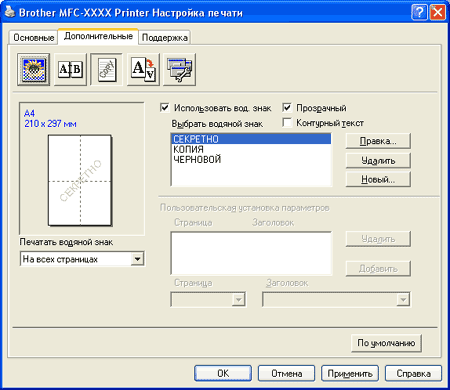Toggle the Использовать вод. знак checkbox
The width and height of the screenshot is (450, 390).
[165, 108]
